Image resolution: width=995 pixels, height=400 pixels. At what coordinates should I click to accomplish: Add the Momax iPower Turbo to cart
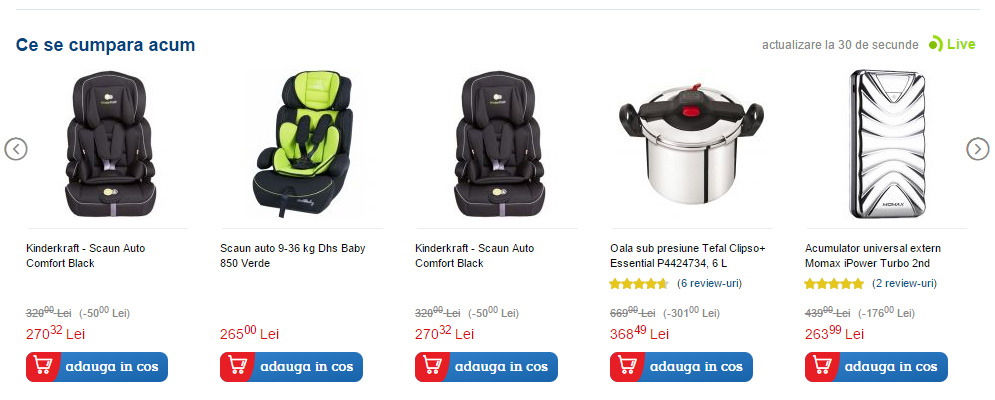876,367
